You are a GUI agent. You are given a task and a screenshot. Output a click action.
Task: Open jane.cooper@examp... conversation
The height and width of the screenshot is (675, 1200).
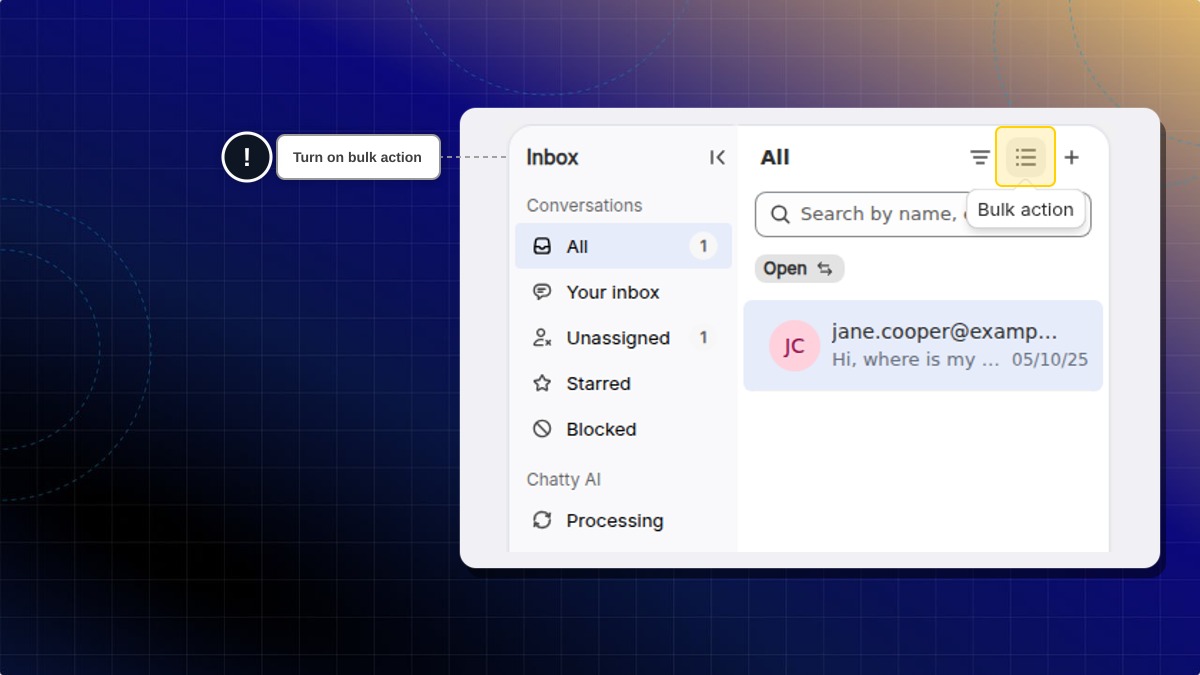pos(923,346)
